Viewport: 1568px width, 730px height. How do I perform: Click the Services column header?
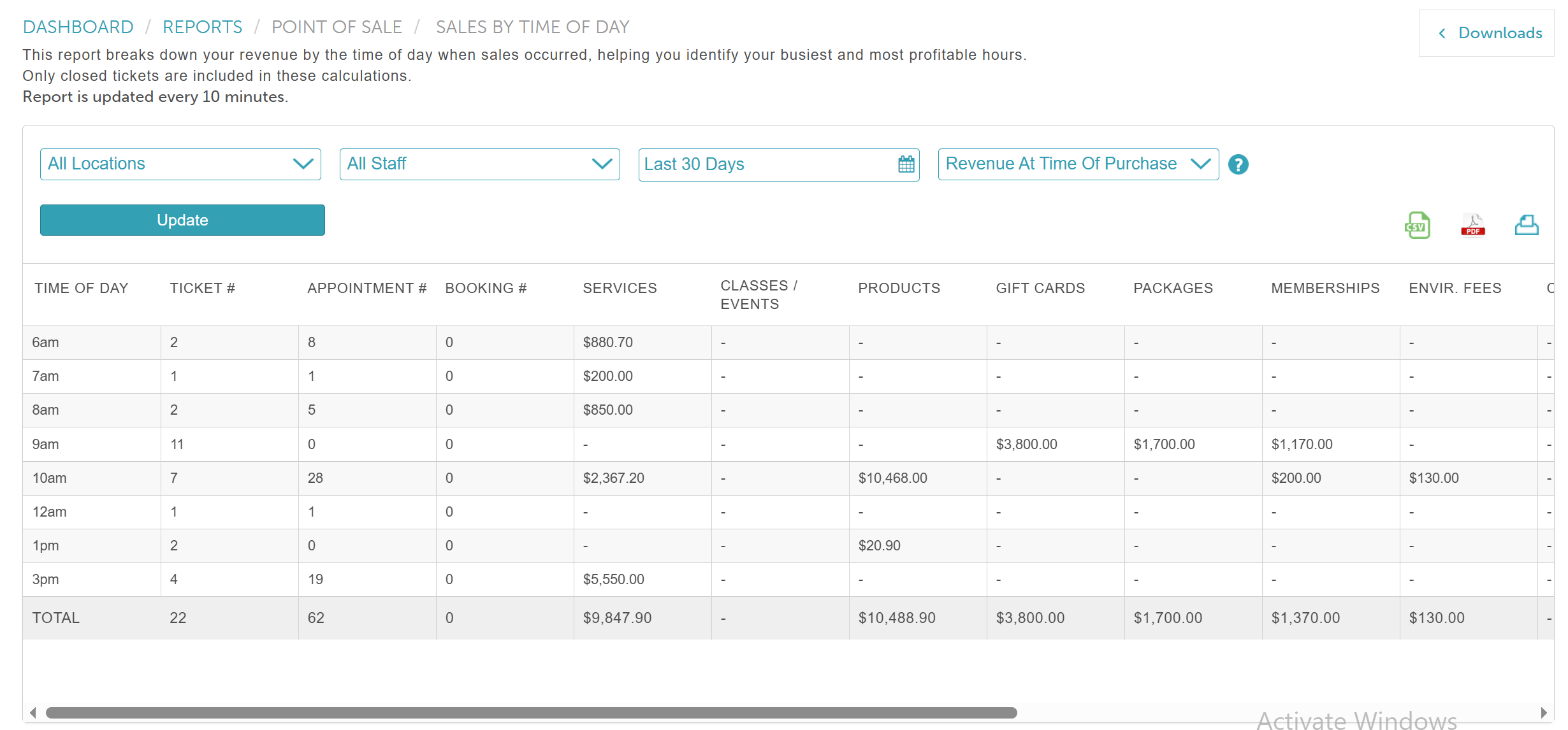point(620,288)
